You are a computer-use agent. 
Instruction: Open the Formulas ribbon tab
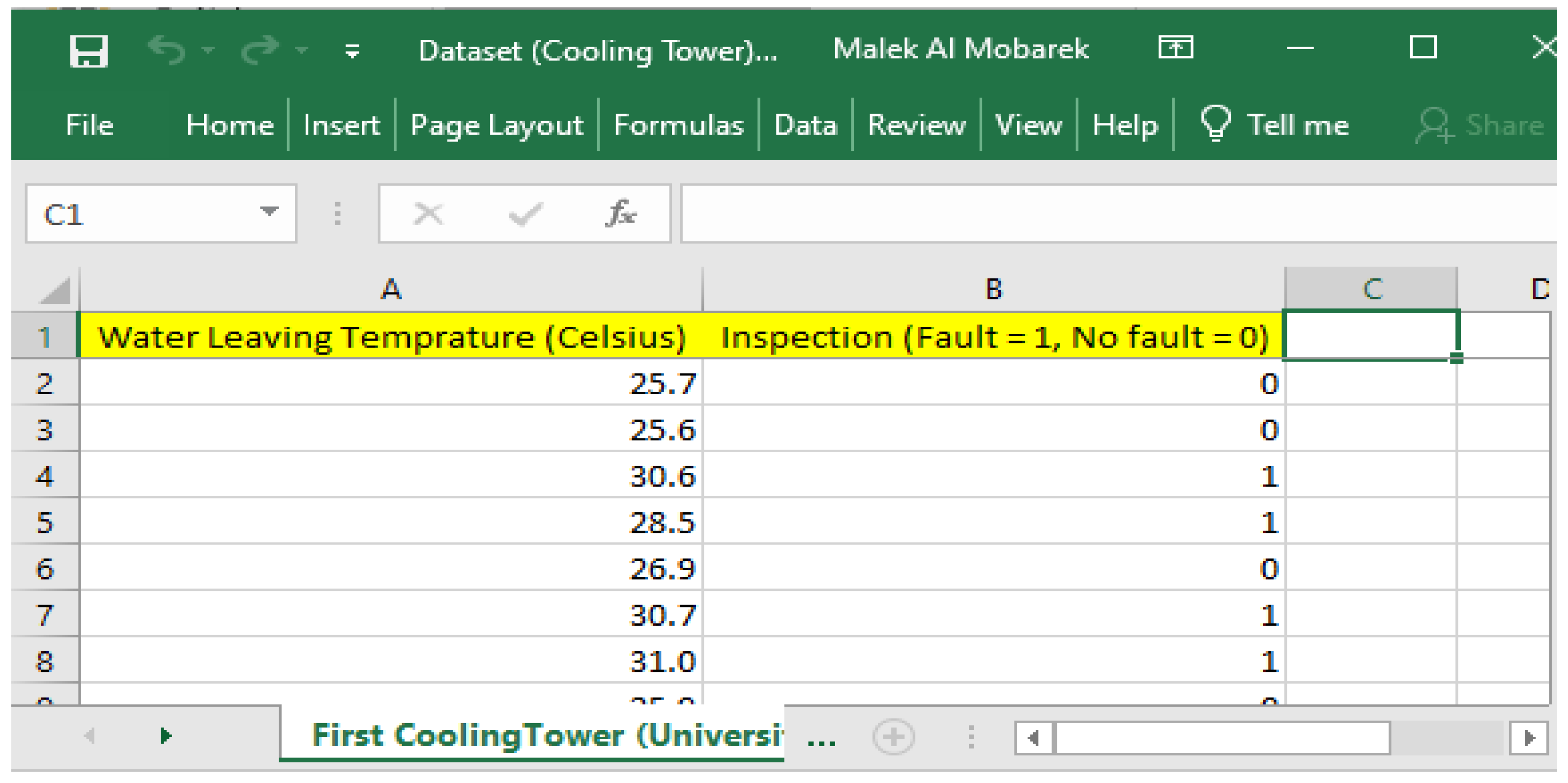point(679,125)
